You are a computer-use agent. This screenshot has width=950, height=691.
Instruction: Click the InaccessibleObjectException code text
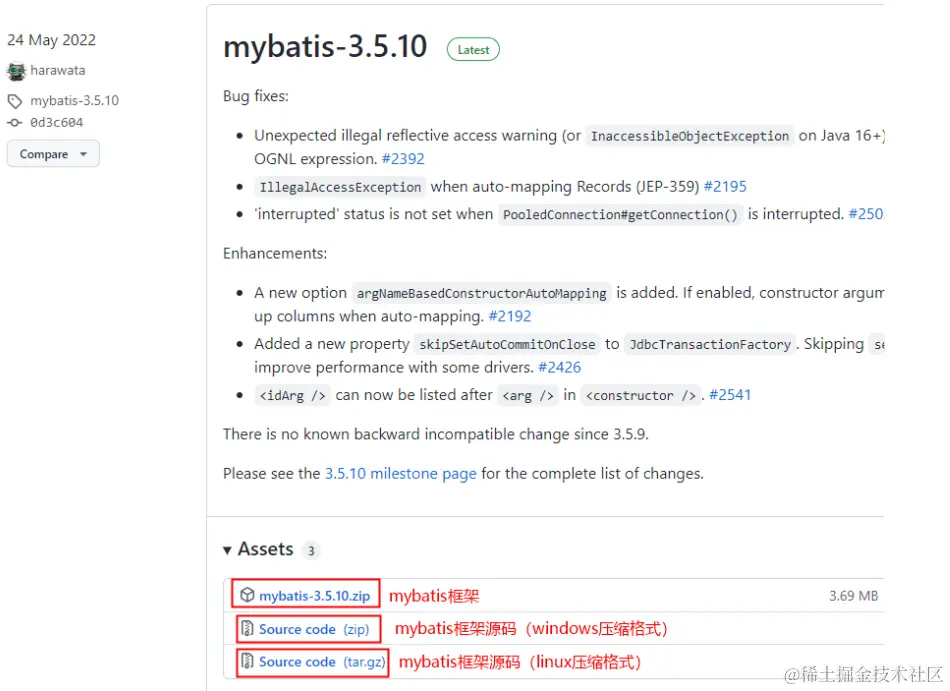tap(689, 136)
